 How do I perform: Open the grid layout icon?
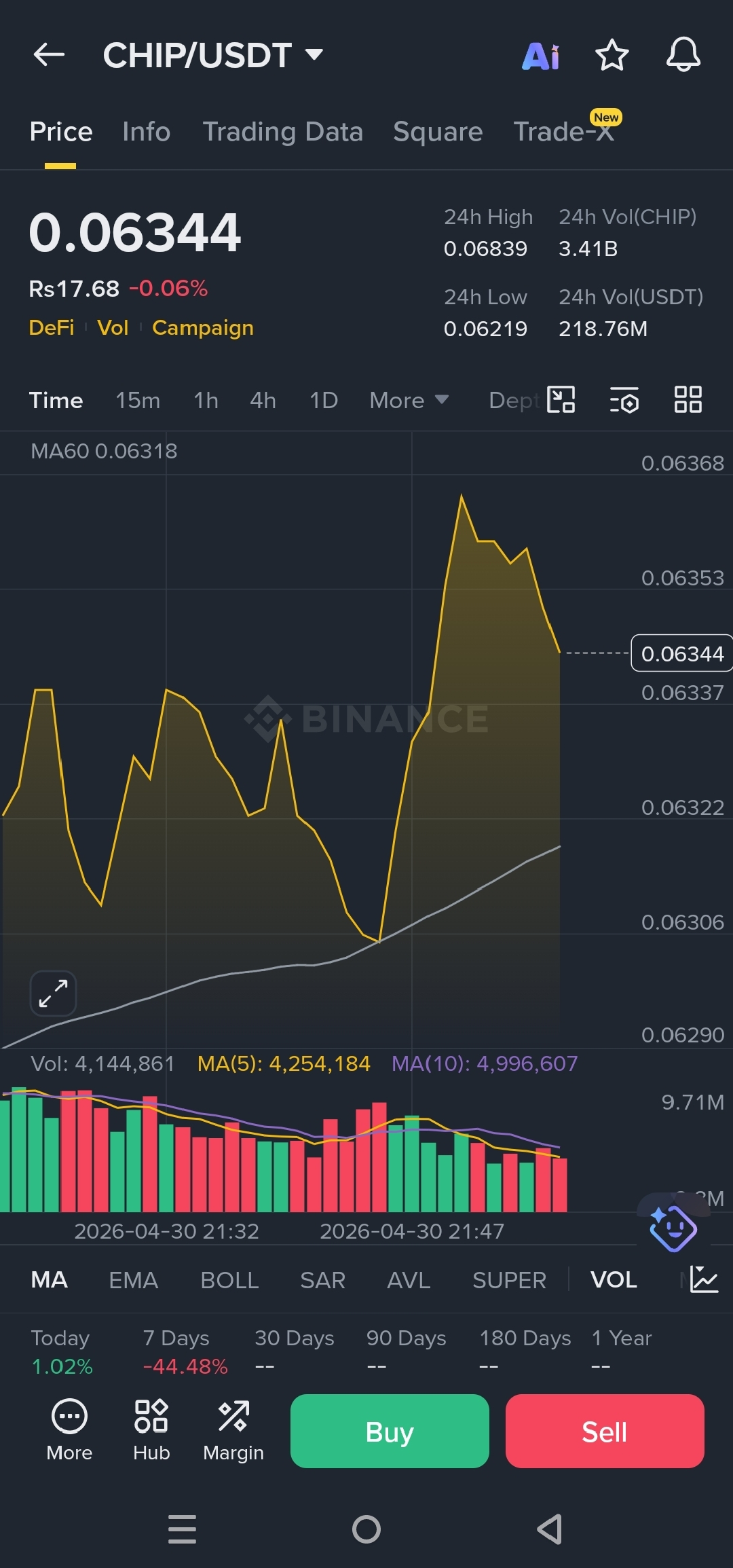(688, 399)
